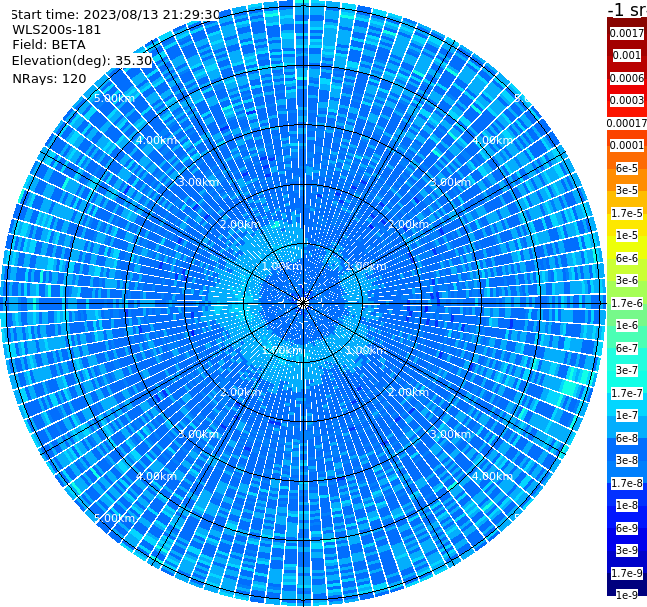Viewport: 647px width, 607px height.
Task: Click the 1e-8 color bar label
Action: point(627,505)
